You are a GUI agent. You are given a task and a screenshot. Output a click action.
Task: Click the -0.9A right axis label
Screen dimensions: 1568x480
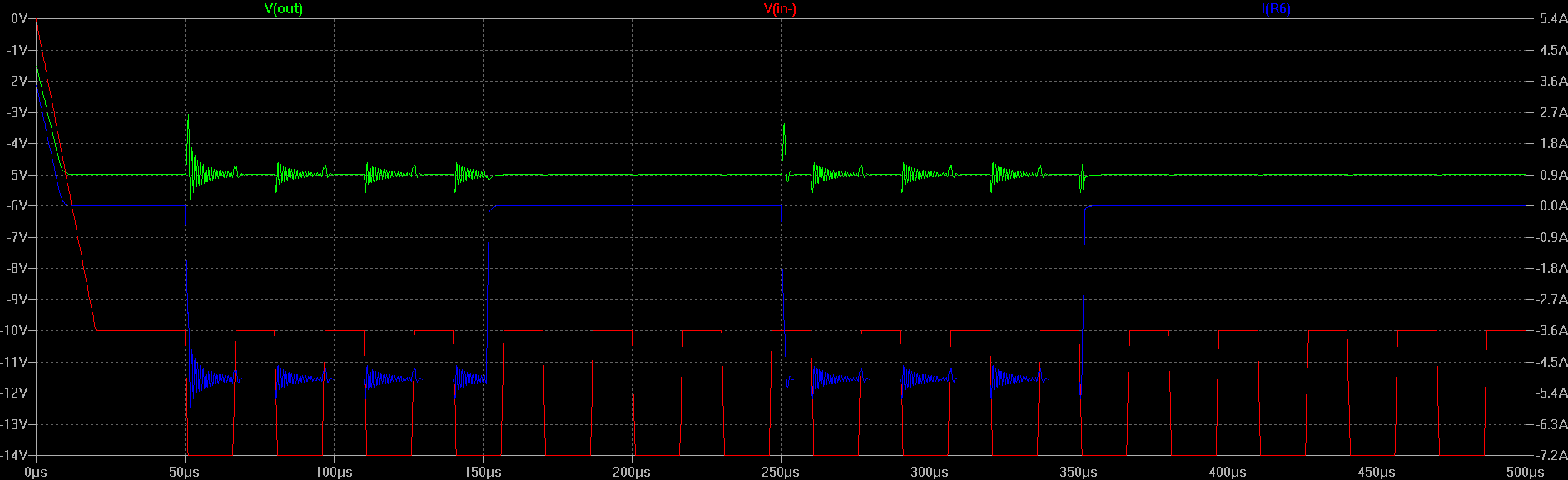1551,237
